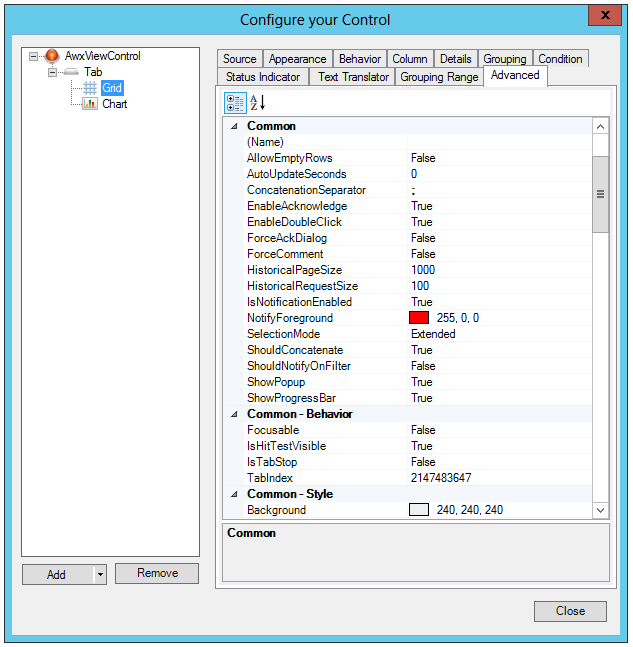
Task: Open the Appearance tab
Action: tap(297, 59)
